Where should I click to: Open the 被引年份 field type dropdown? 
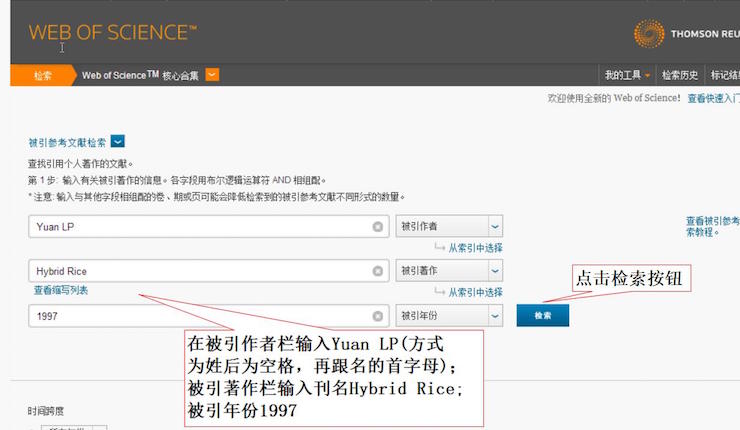(449, 316)
